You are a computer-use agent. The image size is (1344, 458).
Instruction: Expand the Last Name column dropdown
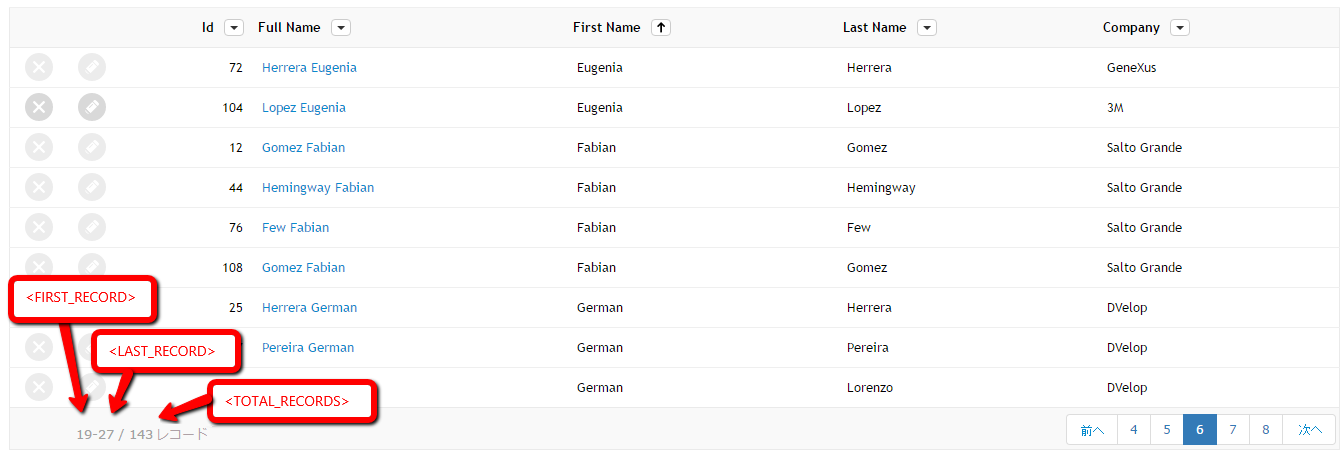click(x=927, y=28)
